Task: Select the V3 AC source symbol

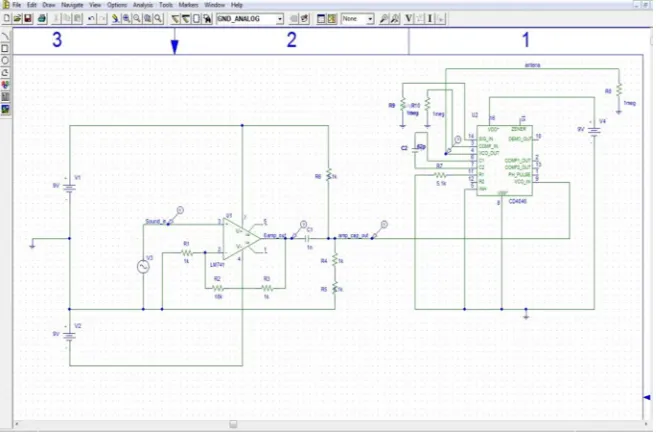Action: [143, 267]
